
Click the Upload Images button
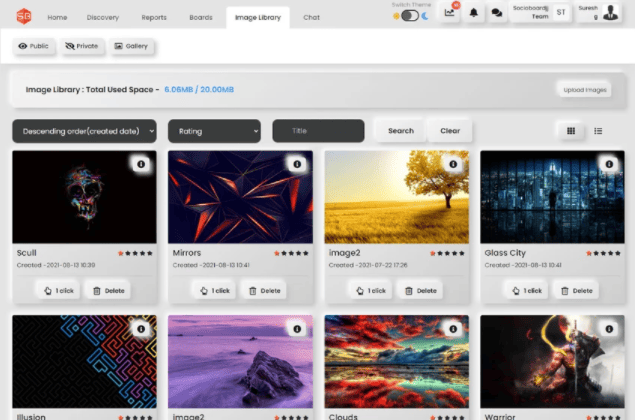point(585,90)
